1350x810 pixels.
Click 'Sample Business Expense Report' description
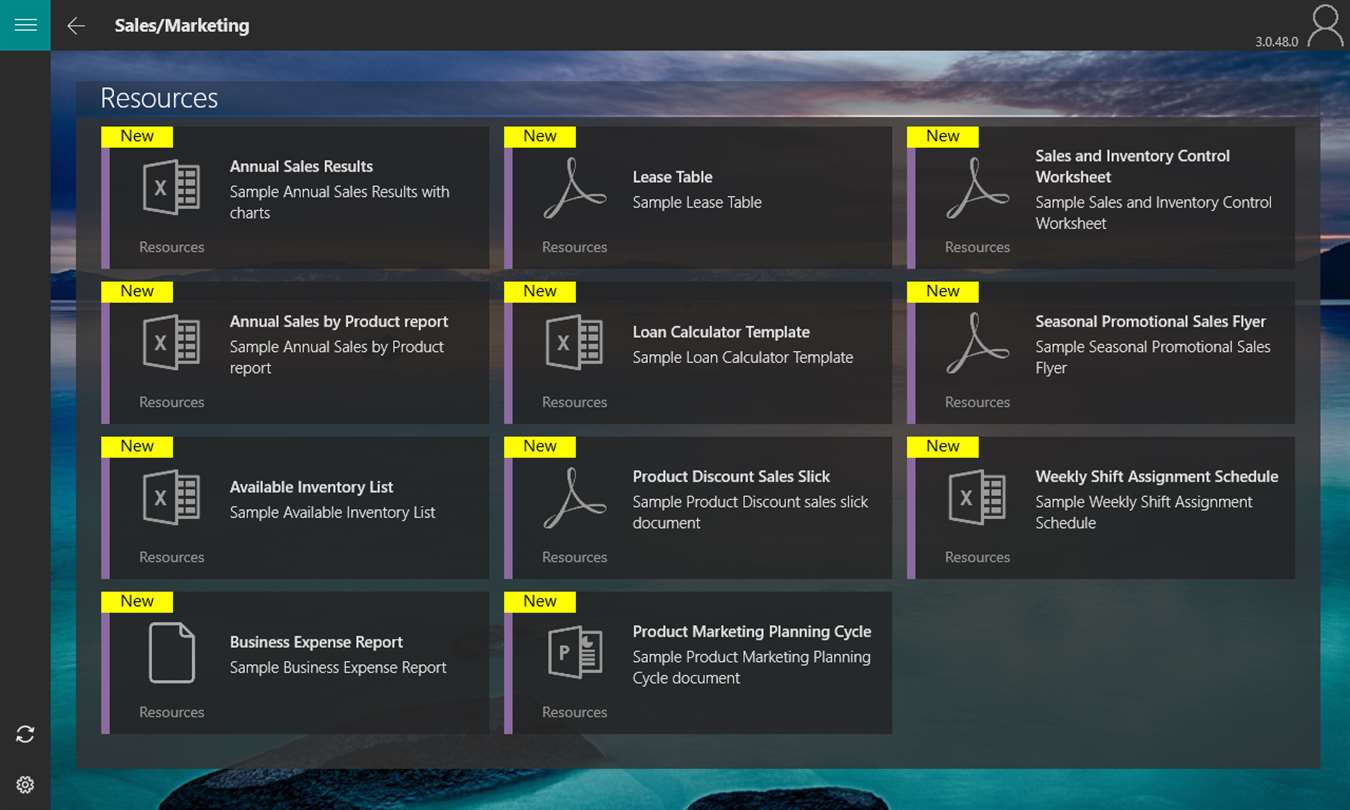pyautogui.click(x=338, y=667)
